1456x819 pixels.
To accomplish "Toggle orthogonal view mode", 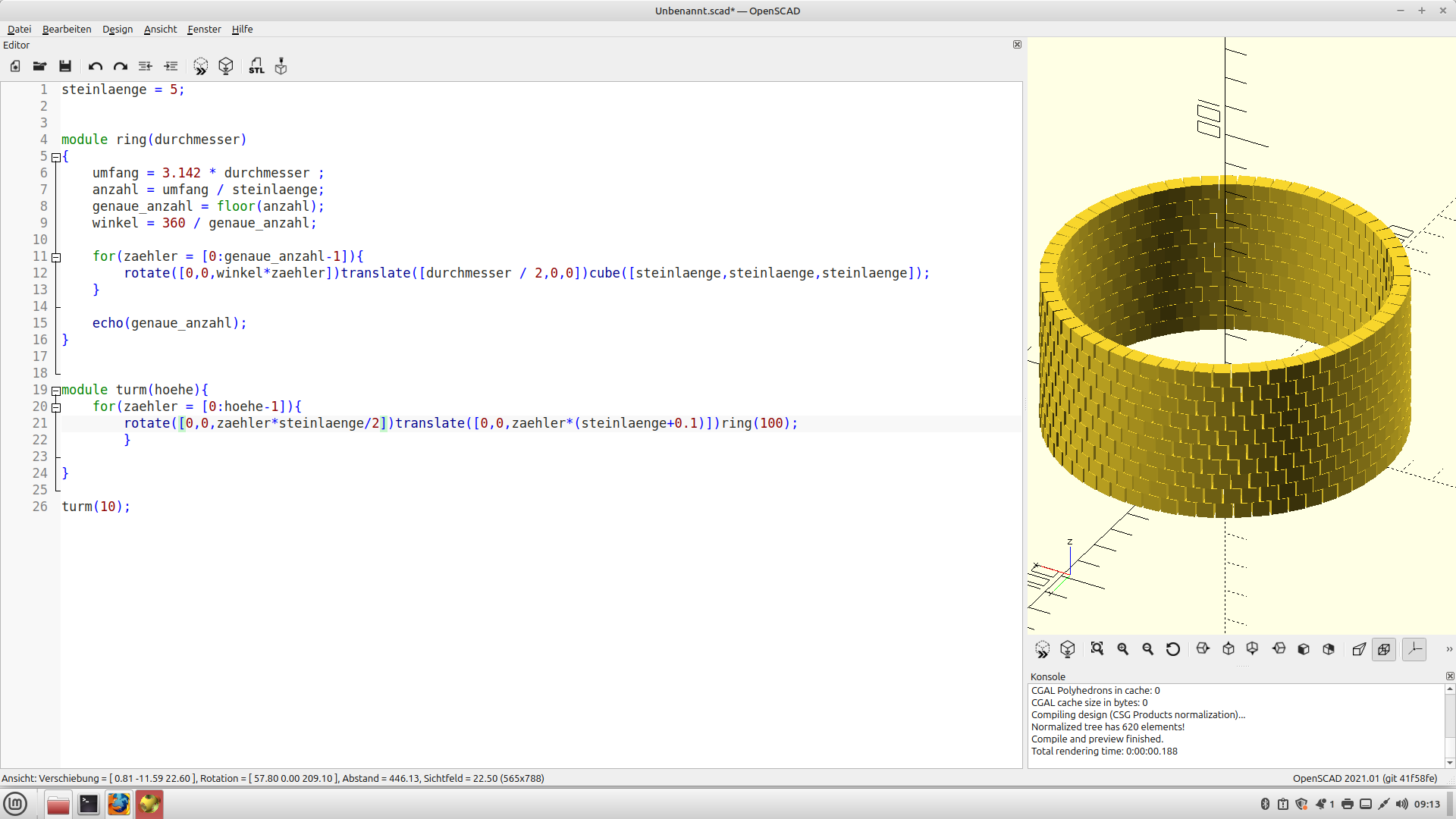I will point(1384,649).
